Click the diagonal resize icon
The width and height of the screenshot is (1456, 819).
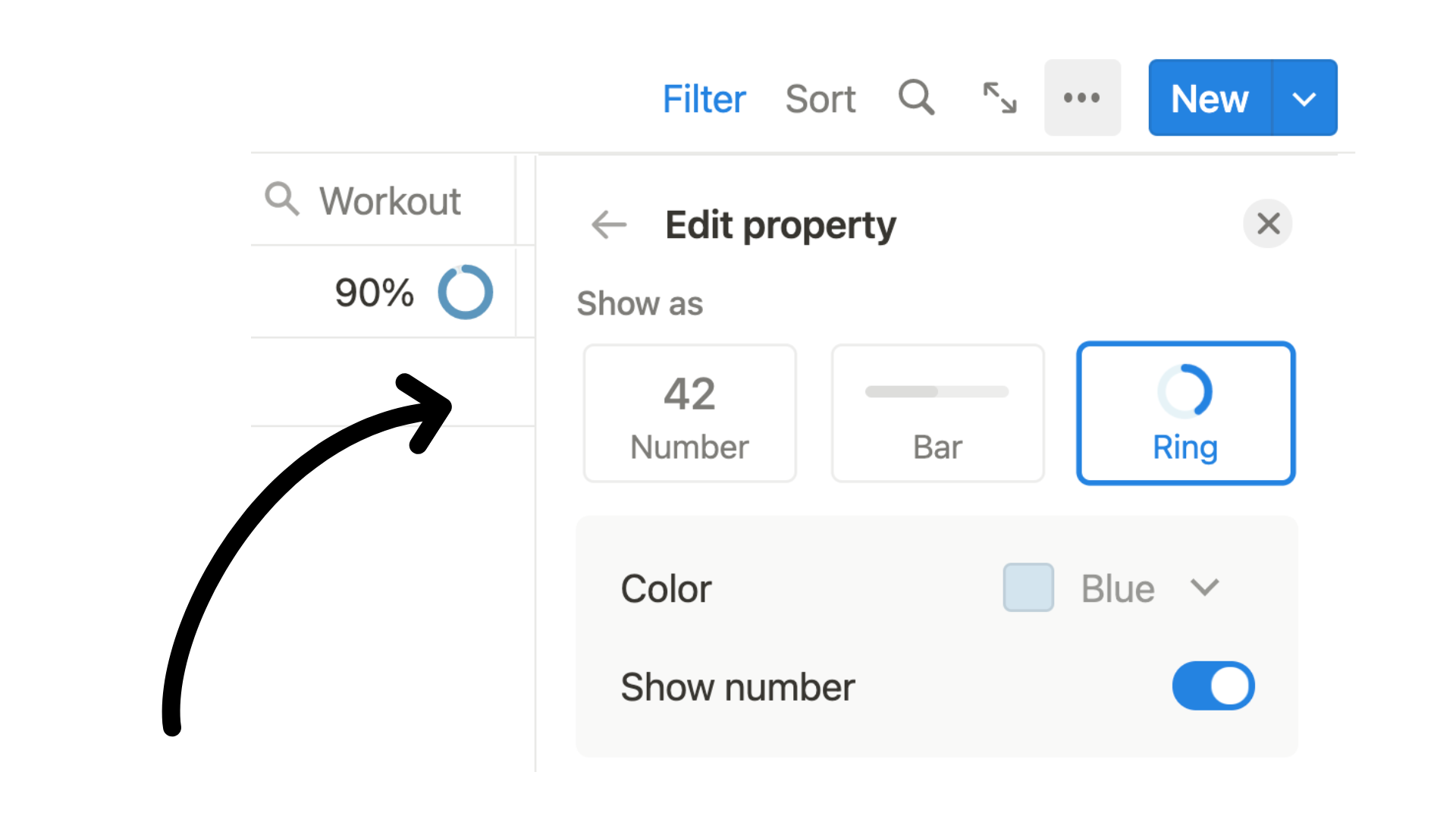[x=1000, y=97]
